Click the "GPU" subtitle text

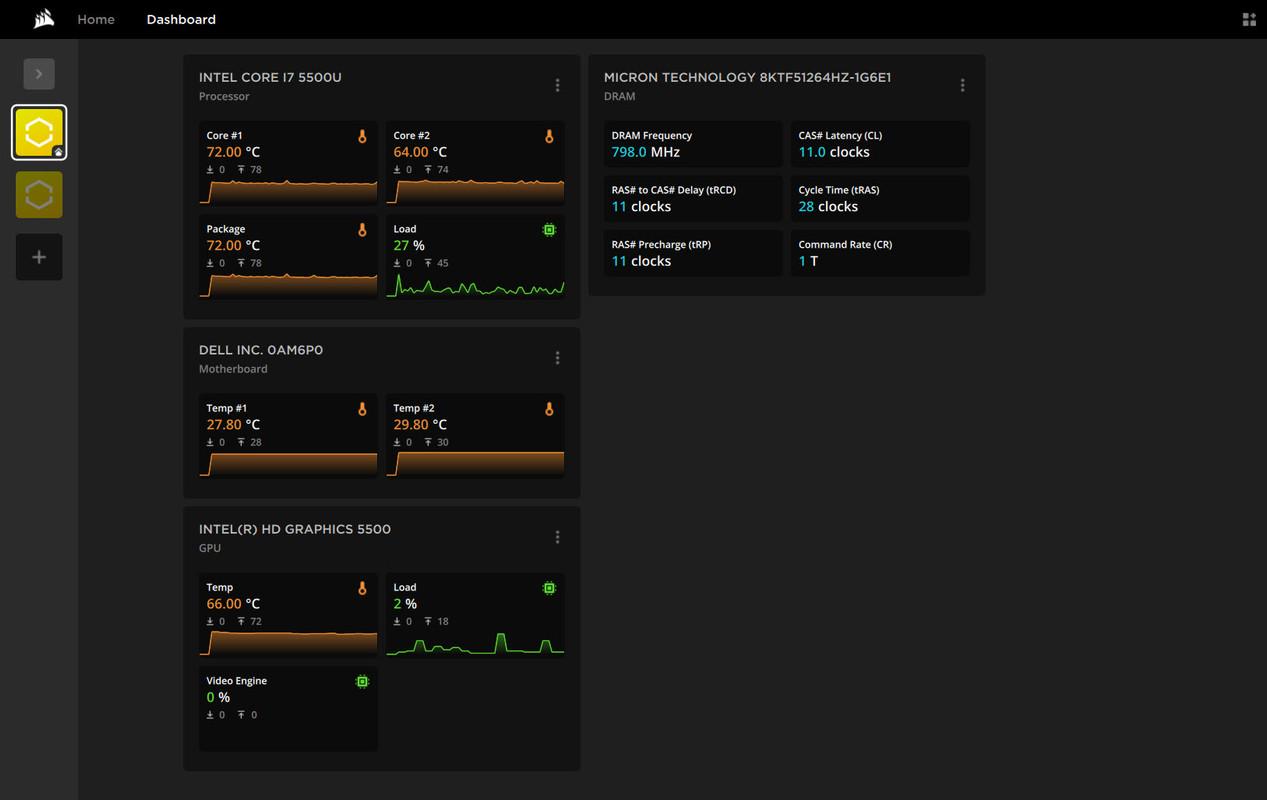(x=210, y=548)
